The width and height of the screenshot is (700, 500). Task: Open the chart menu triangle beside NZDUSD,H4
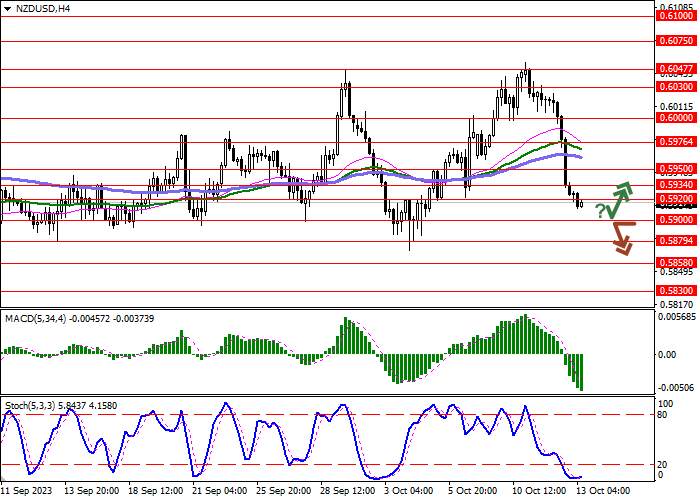tap(8, 8)
